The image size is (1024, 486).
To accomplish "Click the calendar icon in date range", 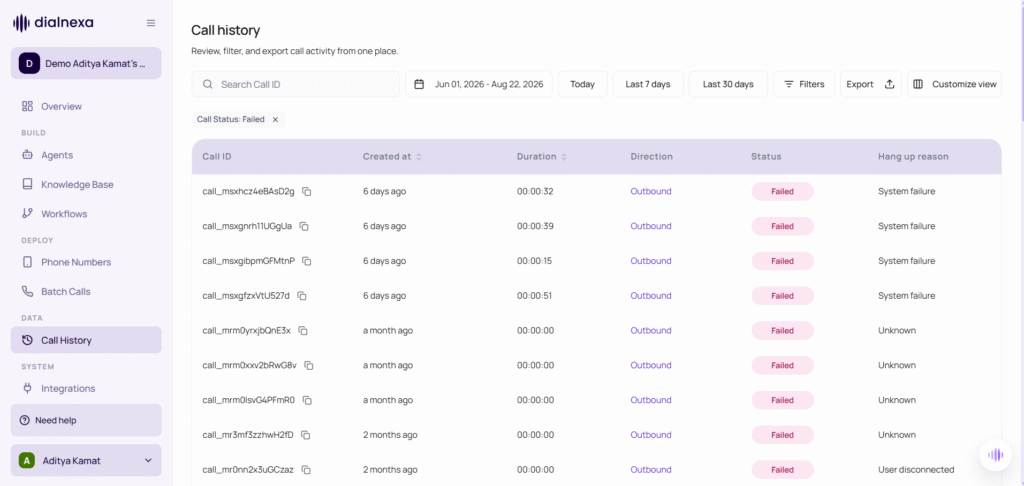I will [419, 84].
